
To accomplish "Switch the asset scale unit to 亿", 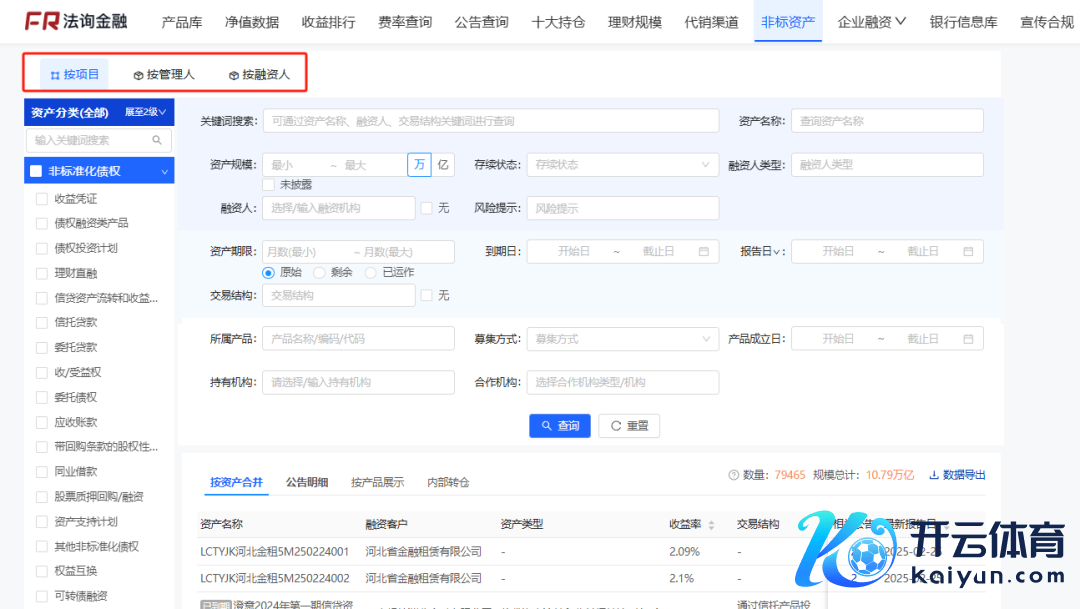I will [443, 165].
